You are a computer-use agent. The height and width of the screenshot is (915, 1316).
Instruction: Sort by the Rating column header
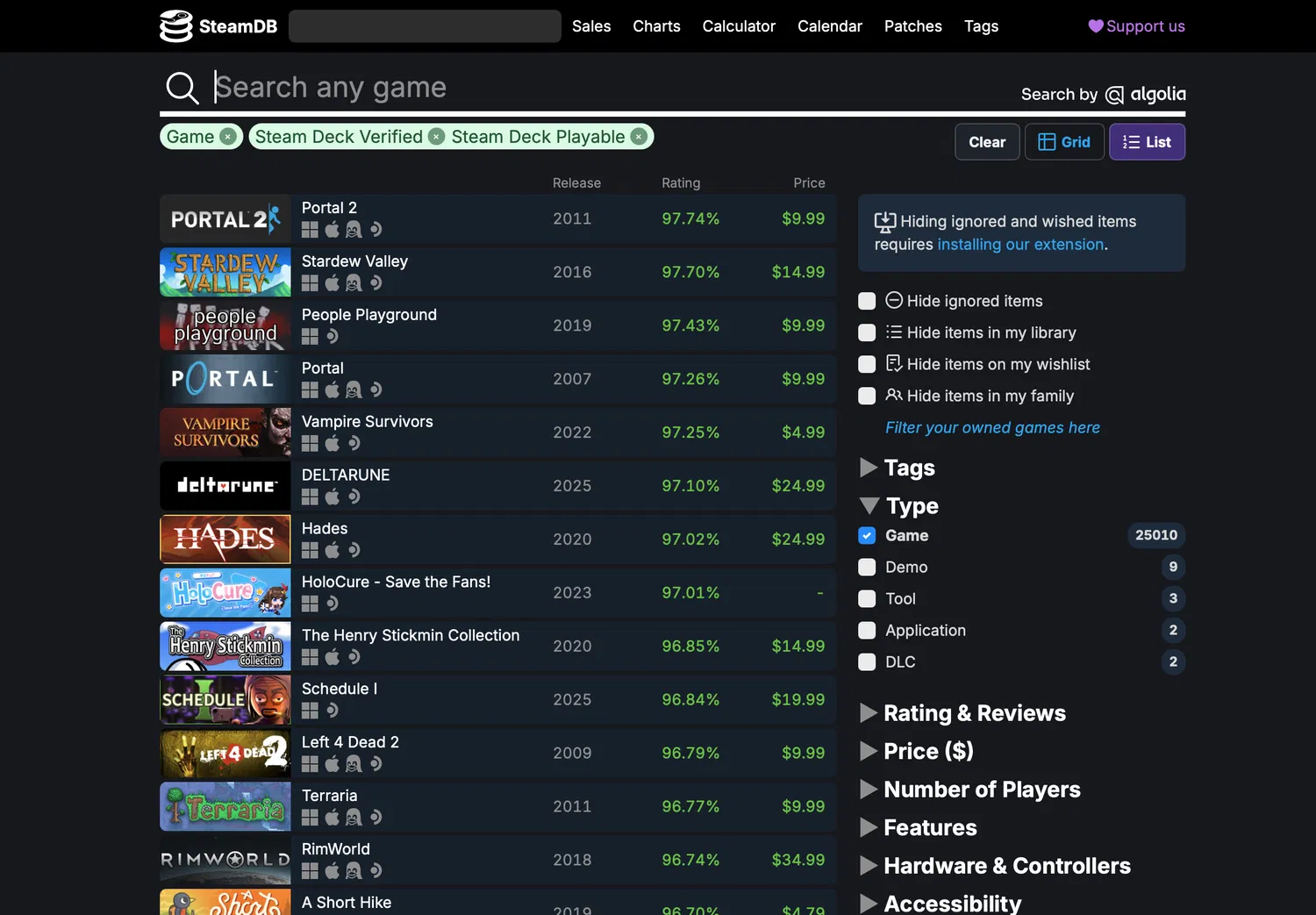click(681, 183)
